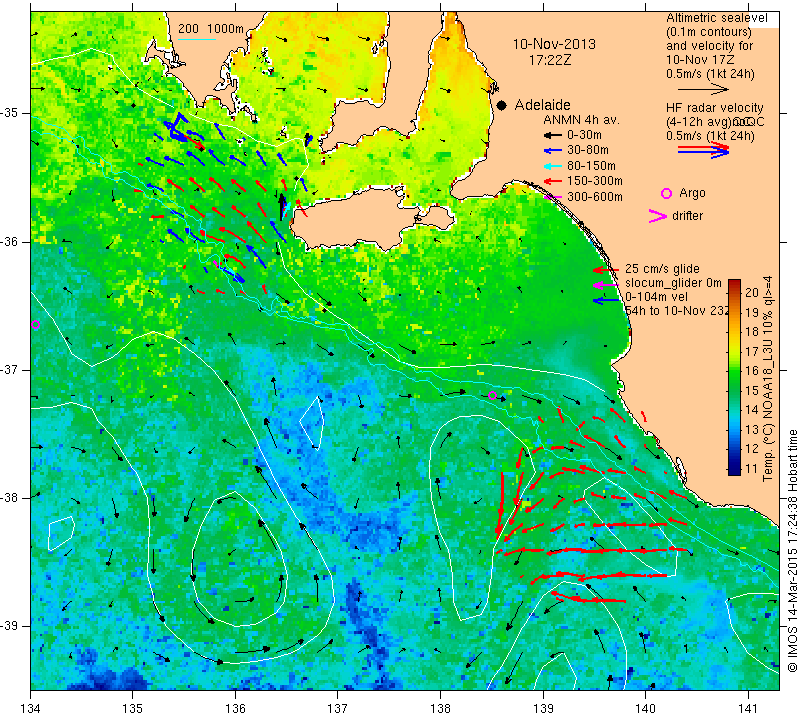Click the 54h to 10-Nov 23Z text
Screen dimensions: 800x720
tap(677, 311)
